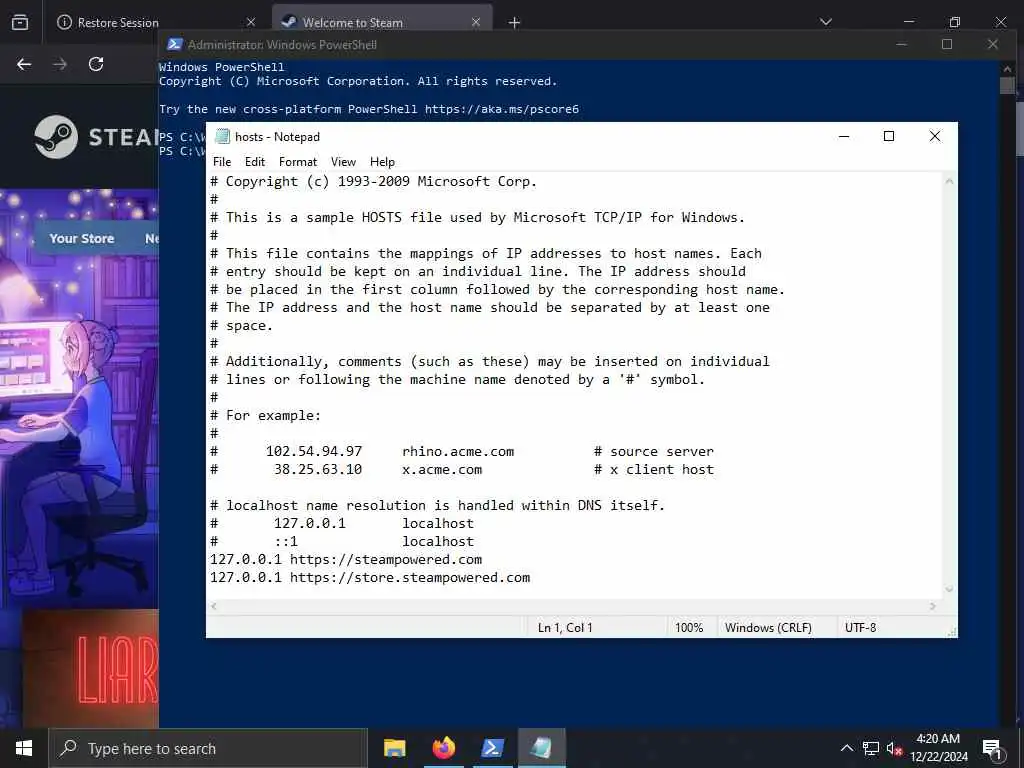Screen dimensions: 1024x768
Task: Click the aka.ms/pscore6 URL in PowerShell
Action: (x=502, y=109)
